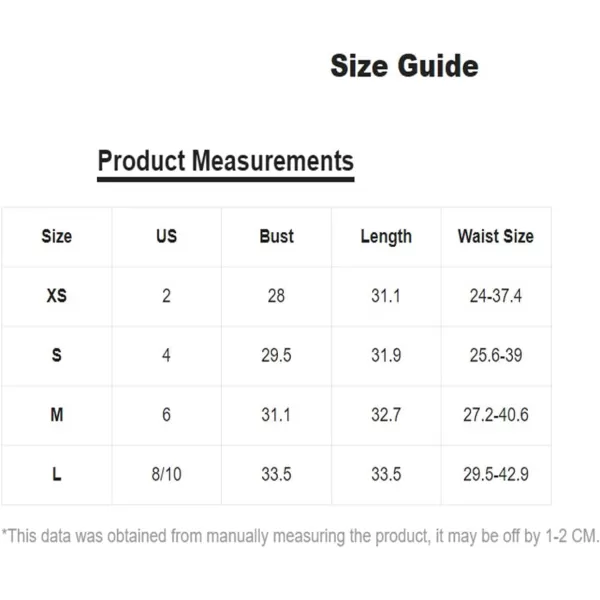The height and width of the screenshot is (600, 600).
Task: Click the M length value 32.7
Action: 386,415
